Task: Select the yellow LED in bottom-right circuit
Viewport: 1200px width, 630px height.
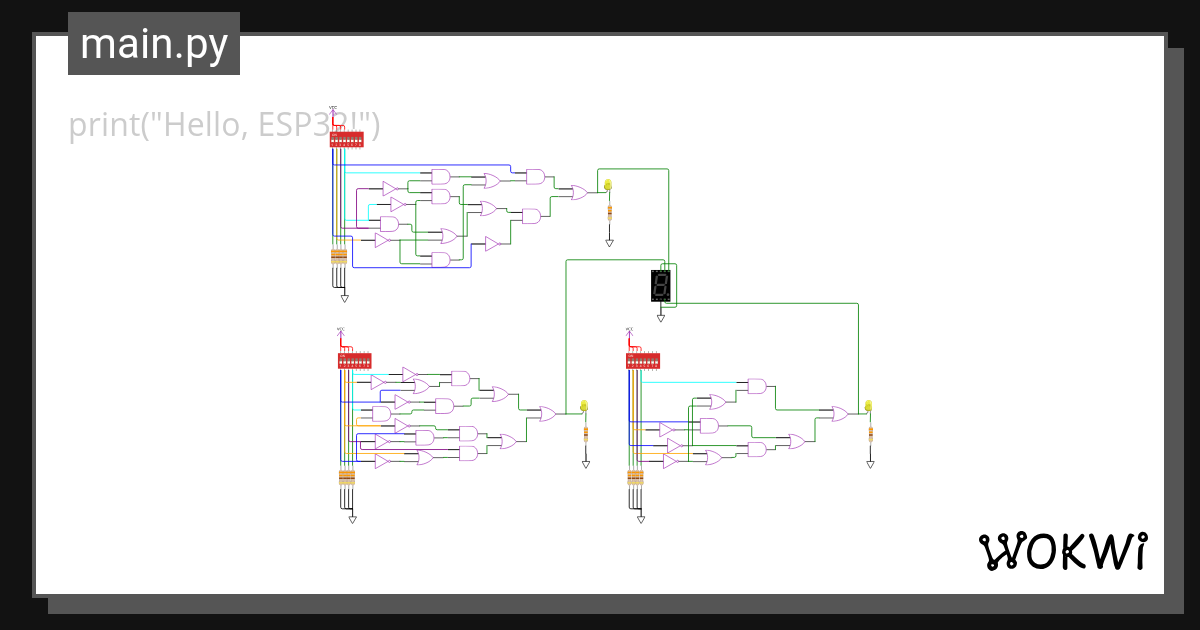Action: pyautogui.click(x=868, y=406)
